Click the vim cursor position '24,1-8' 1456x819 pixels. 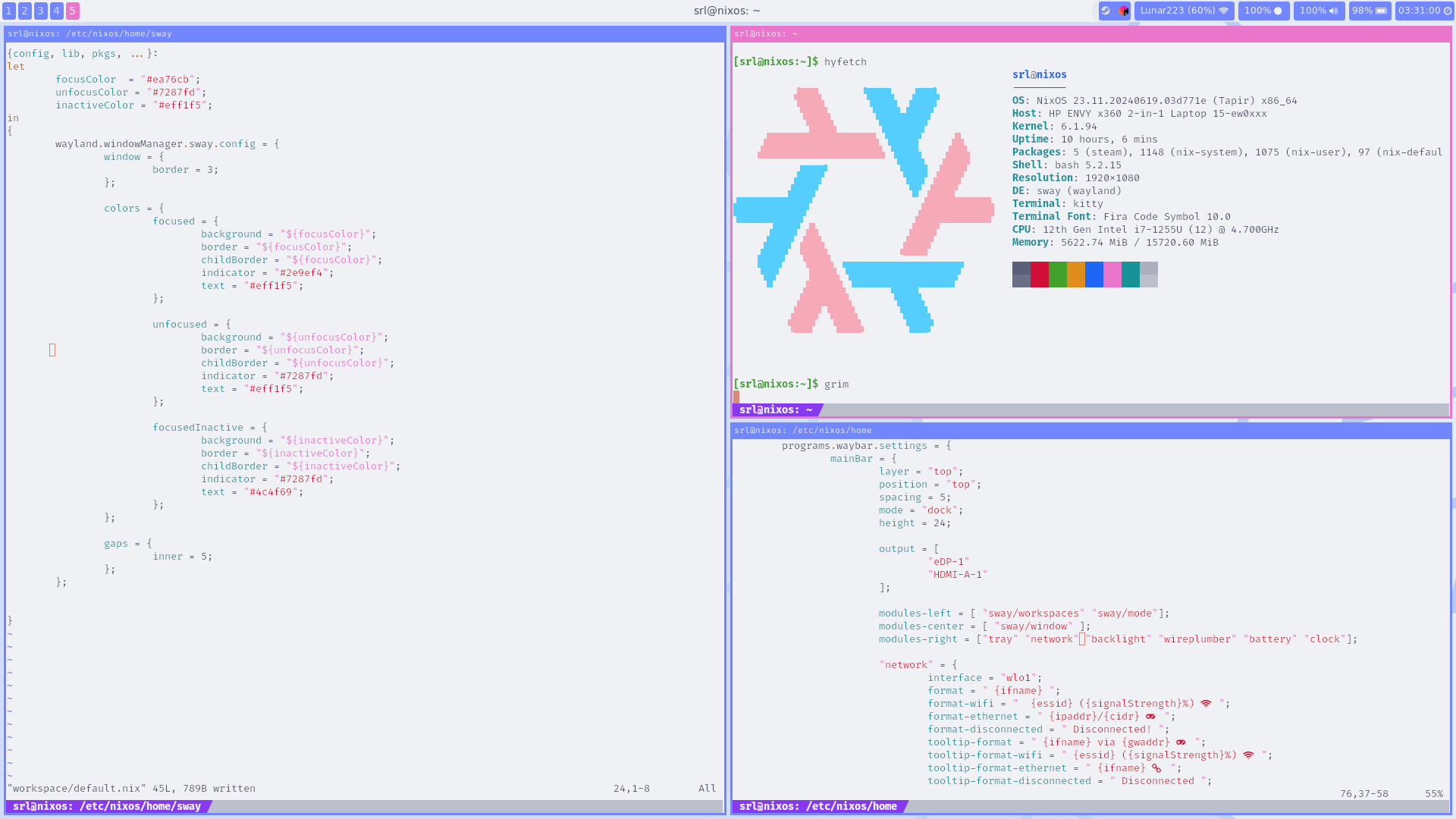[632, 788]
